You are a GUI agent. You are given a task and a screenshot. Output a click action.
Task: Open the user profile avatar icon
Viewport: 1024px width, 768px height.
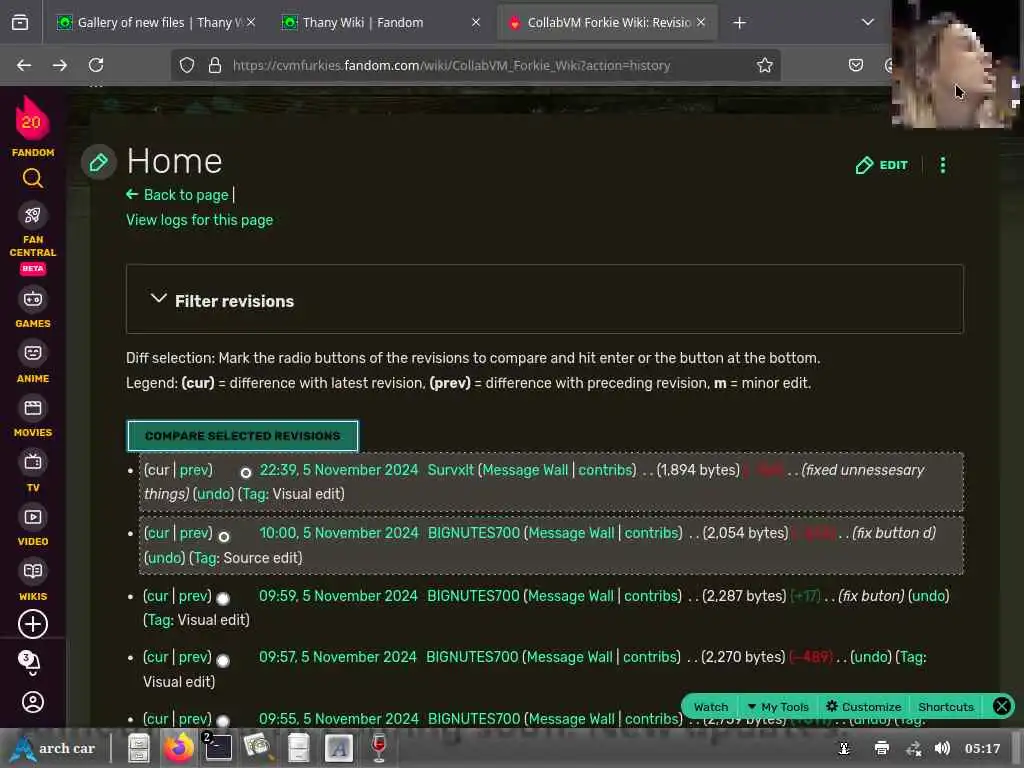33,702
